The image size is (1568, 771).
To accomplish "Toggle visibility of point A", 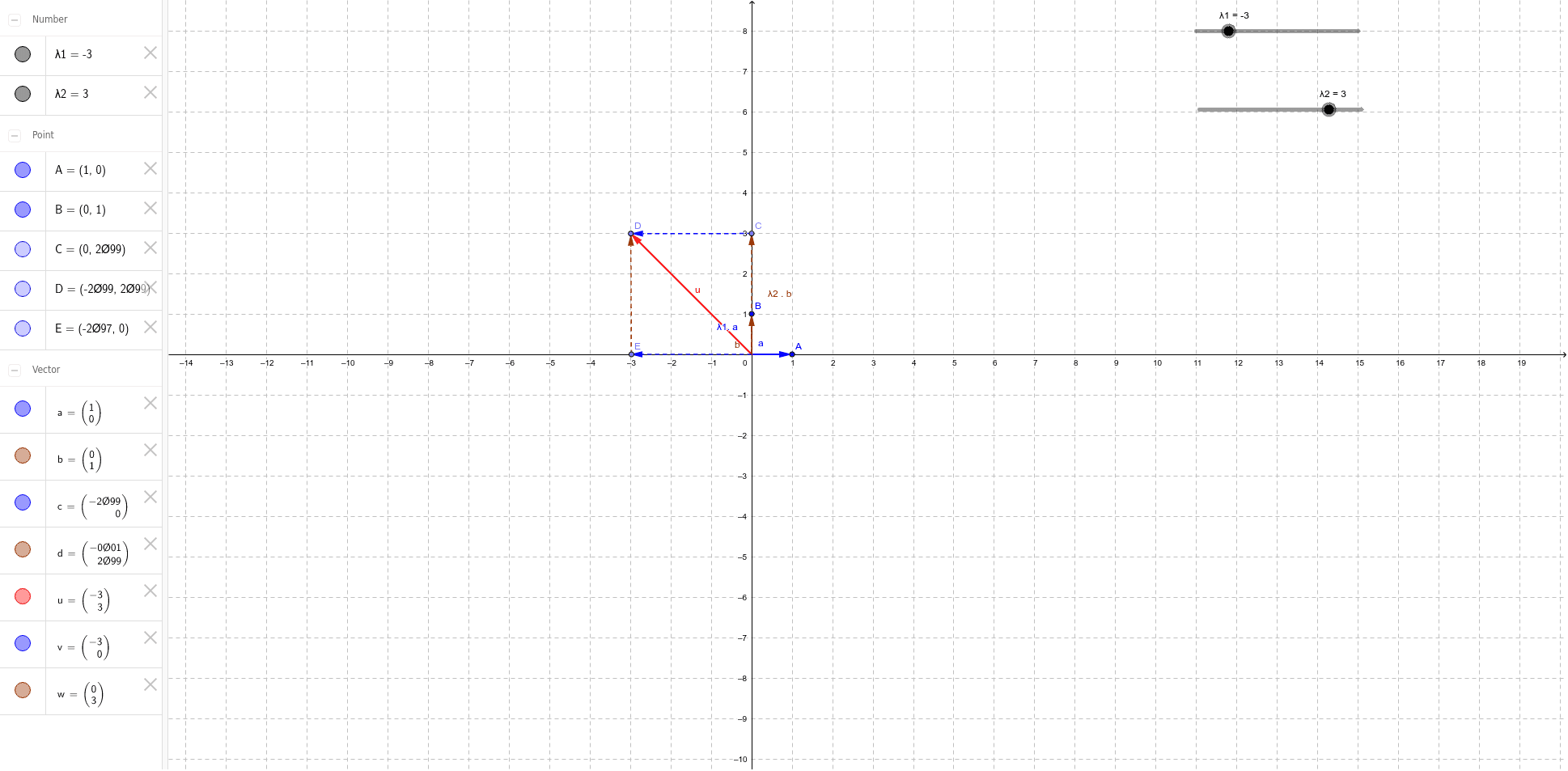I will (23, 170).
